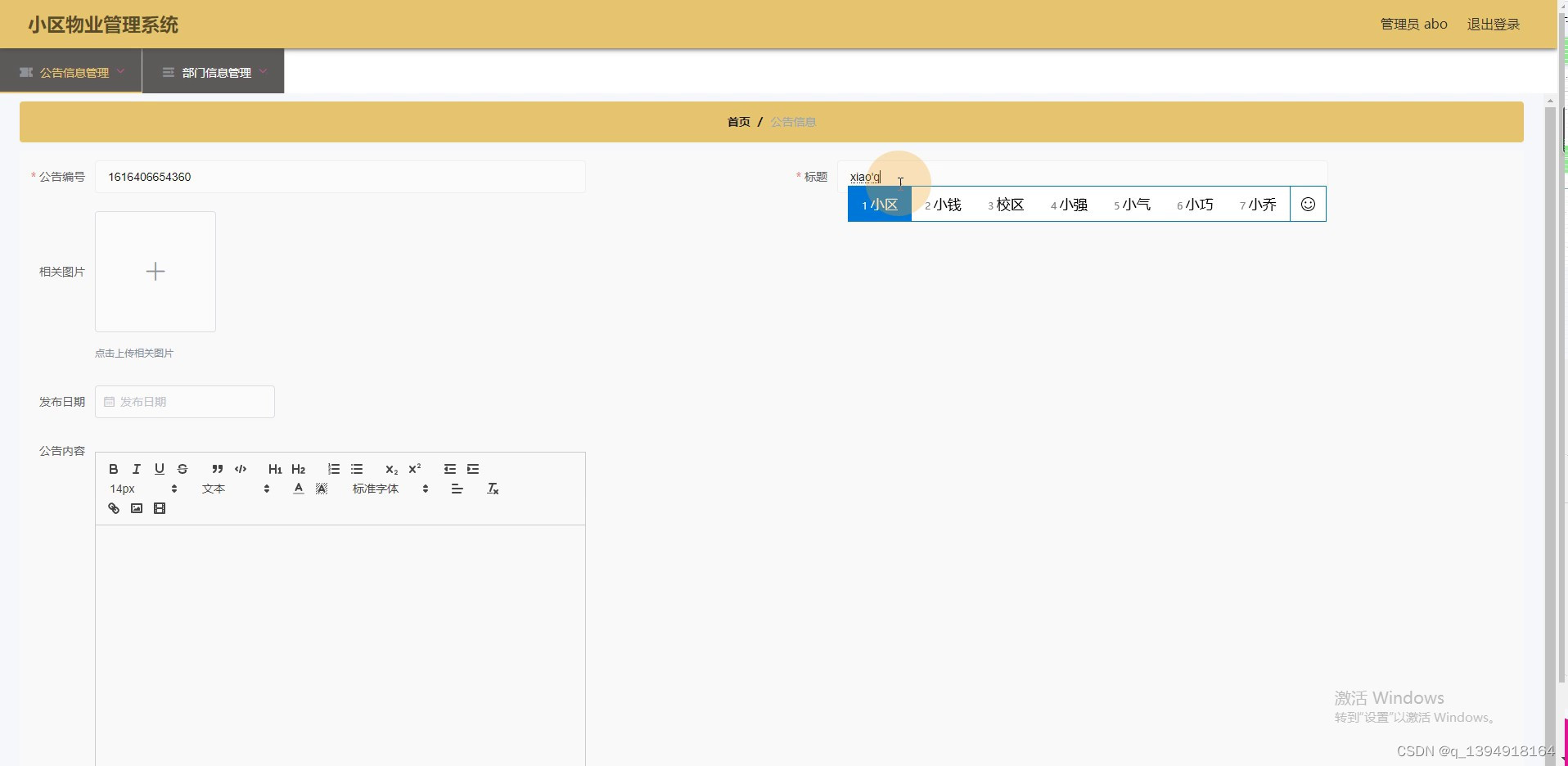Insert a code block in editor
Image resolution: width=1568 pixels, height=766 pixels.
point(241,469)
